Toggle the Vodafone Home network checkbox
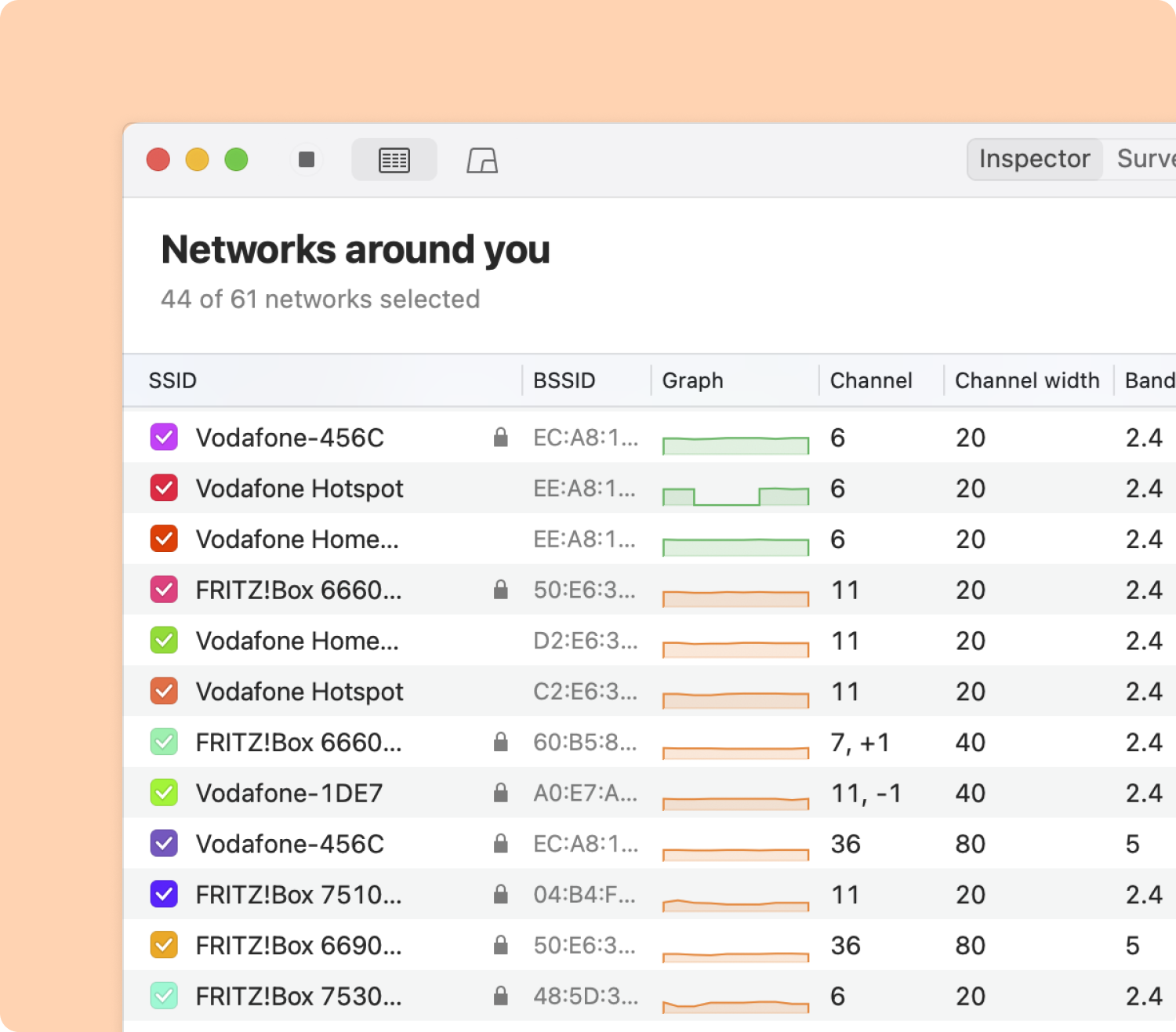Screen dimensions: 1176x1032 click(165, 539)
